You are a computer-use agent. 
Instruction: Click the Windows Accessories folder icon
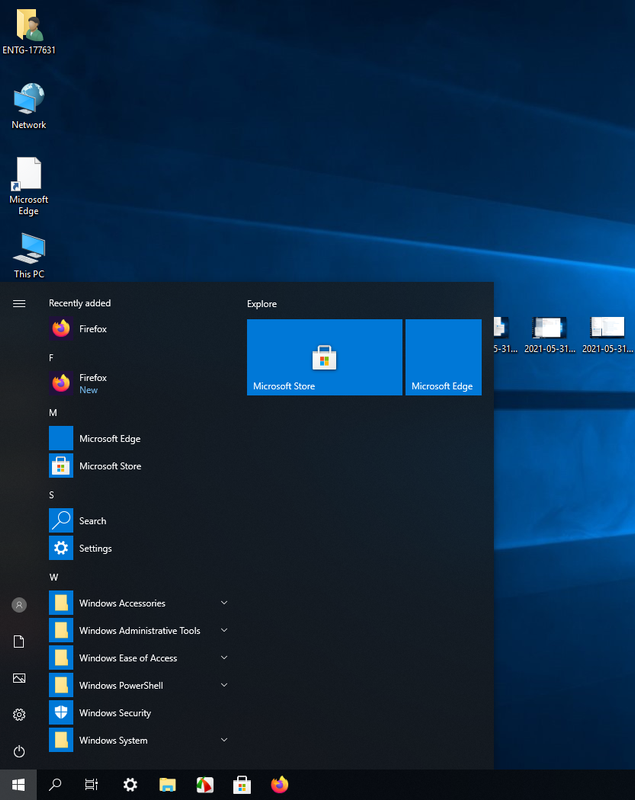pyautogui.click(x=61, y=603)
